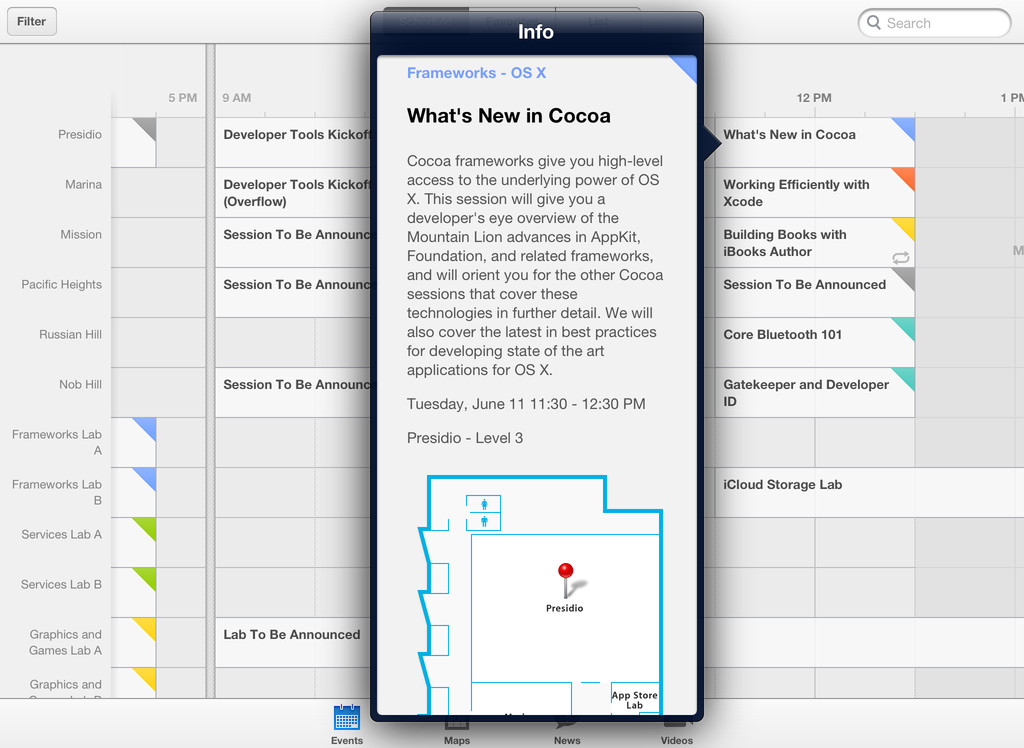
Task: Tap blue corner flag of Info popover
Action: click(x=687, y=66)
